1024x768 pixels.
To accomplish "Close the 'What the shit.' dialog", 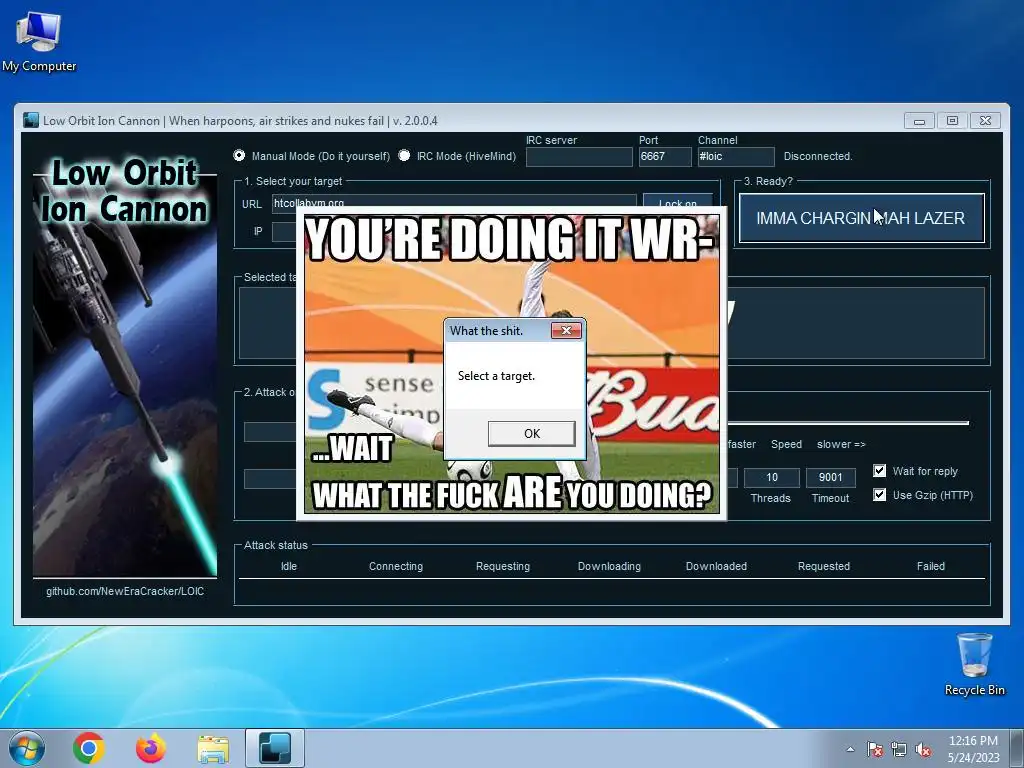I will [566, 330].
